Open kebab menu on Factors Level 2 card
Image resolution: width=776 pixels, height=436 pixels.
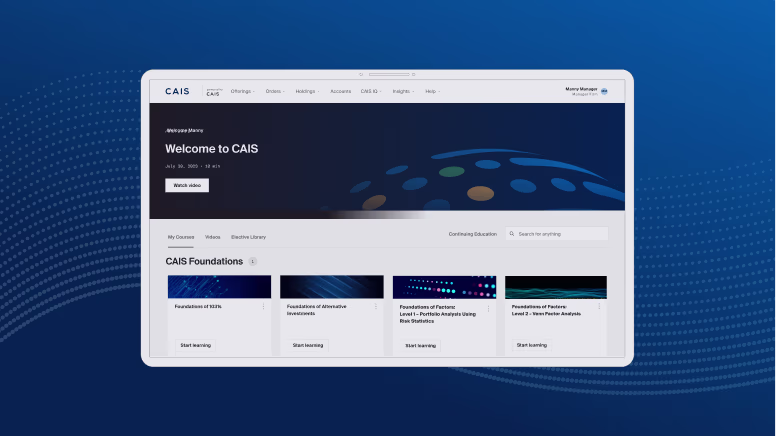tap(601, 307)
